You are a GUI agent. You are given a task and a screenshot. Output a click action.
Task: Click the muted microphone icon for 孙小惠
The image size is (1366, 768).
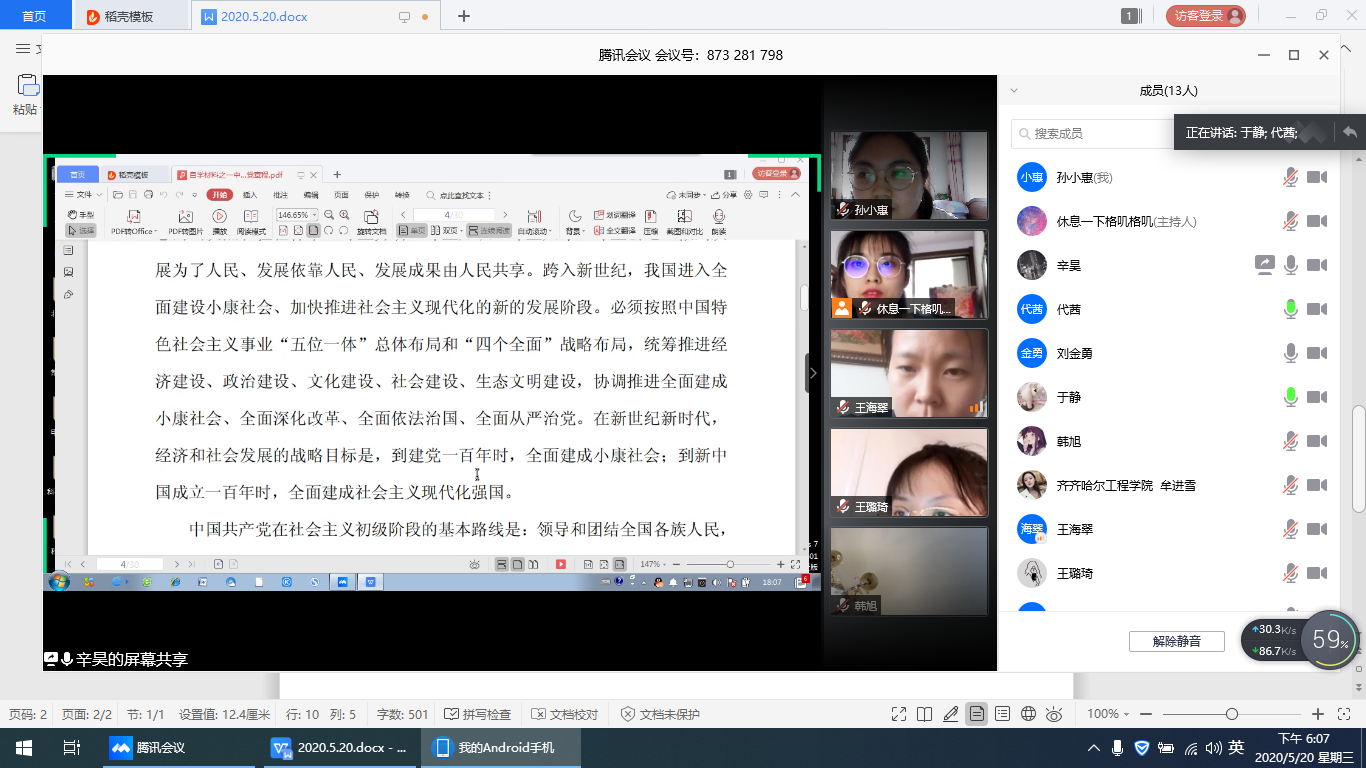tap(1291, 178)
